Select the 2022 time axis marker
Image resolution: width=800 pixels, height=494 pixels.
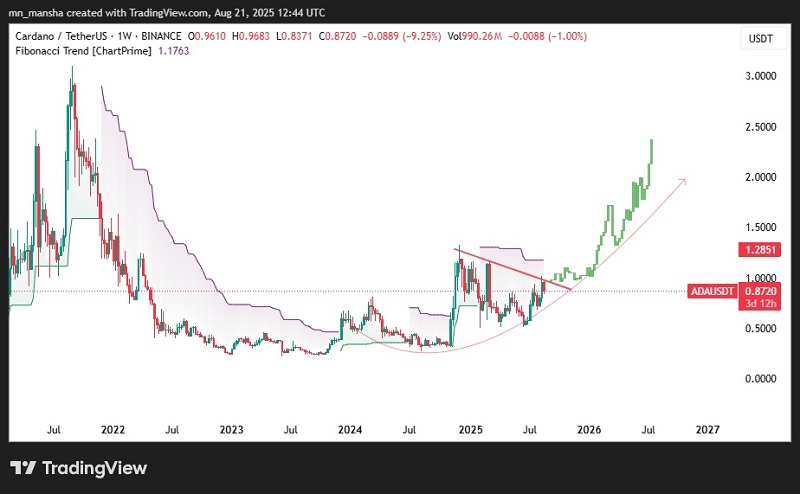[x=113, y=429]
